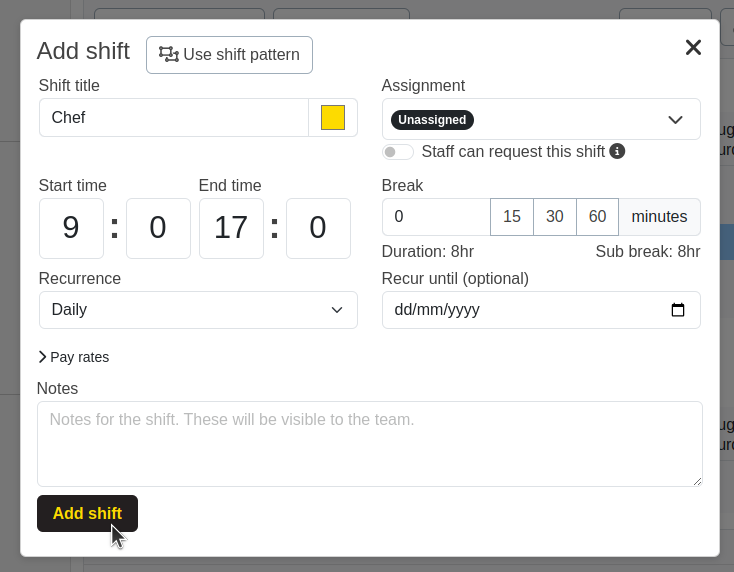Click the end time minutes field

tap(318, 228)
